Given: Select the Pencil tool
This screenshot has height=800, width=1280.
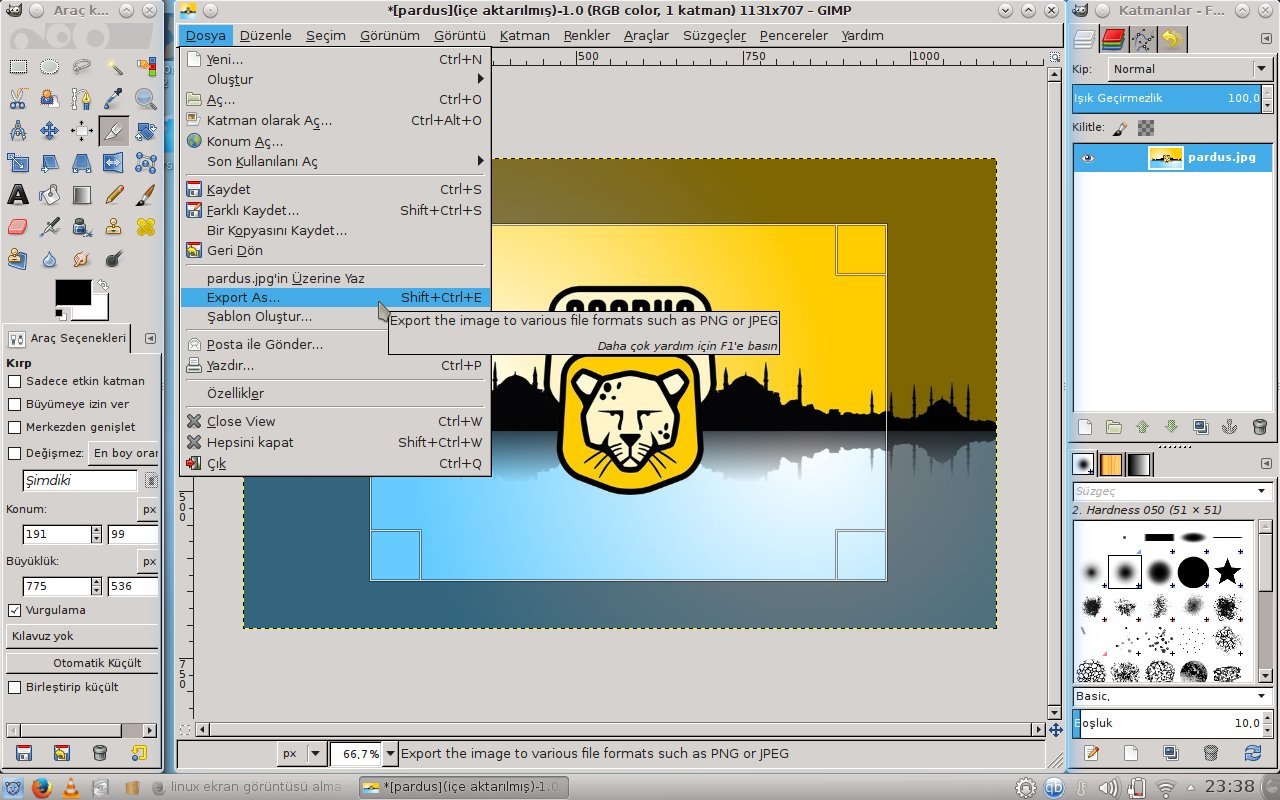Looking at the screenshot, I should [x=114, y=195].
